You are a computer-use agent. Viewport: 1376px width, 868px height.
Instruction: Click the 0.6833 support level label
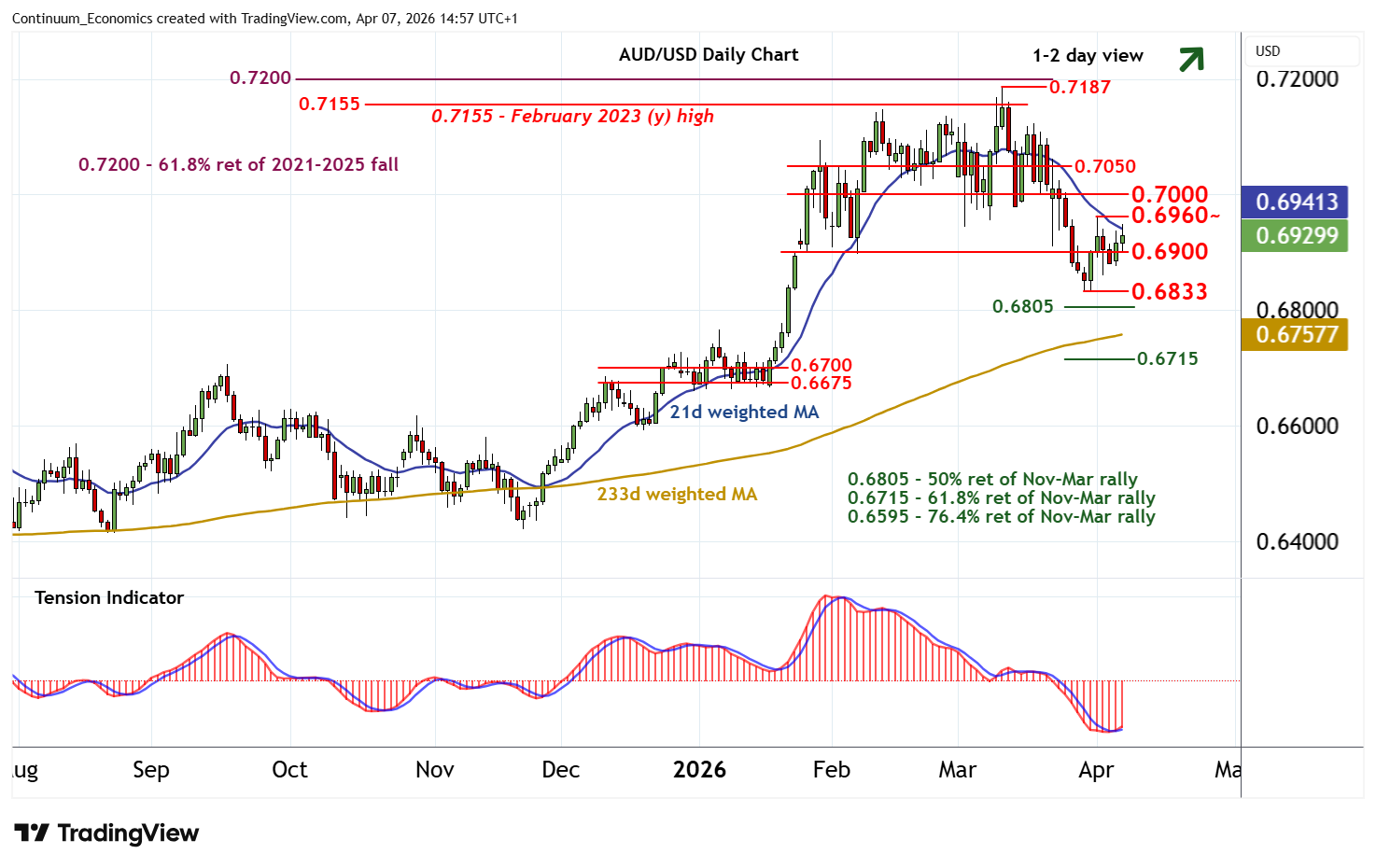[x=1170, y=291]
